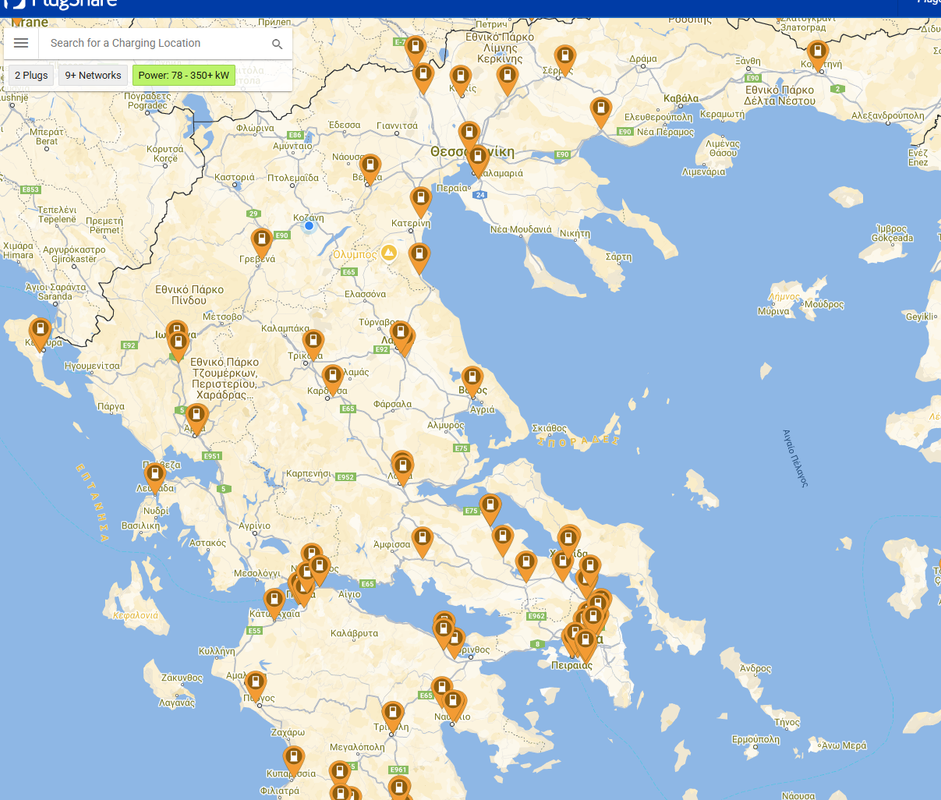Open the Power 78 - 350+ kW filter
941x800 pixels.
184,76
